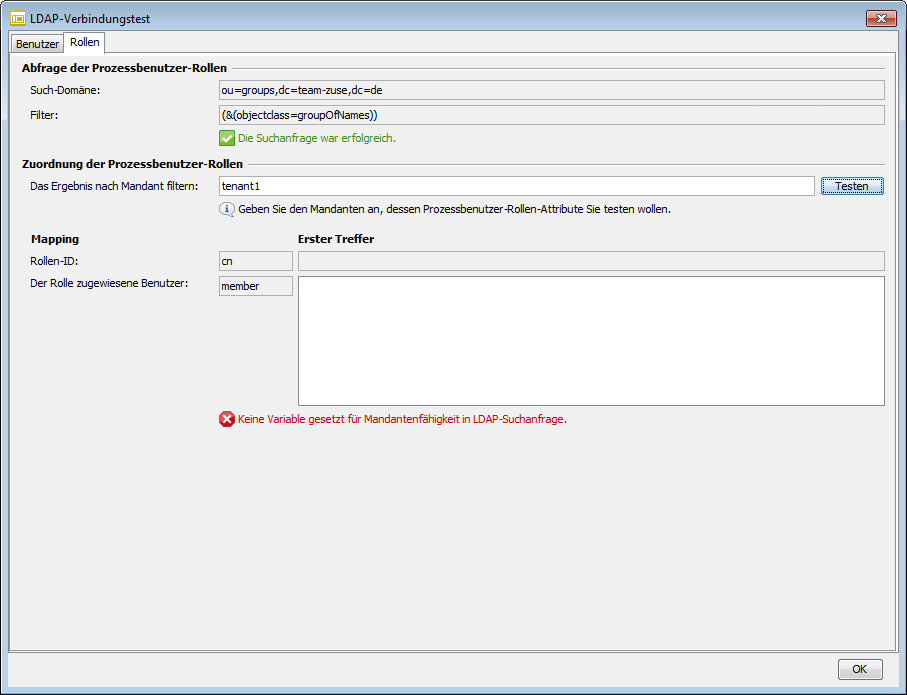This screenshot has height=695, width=907.
Task: Select the Rollen-ID field containing 'cn'
Action: [255, 261]
